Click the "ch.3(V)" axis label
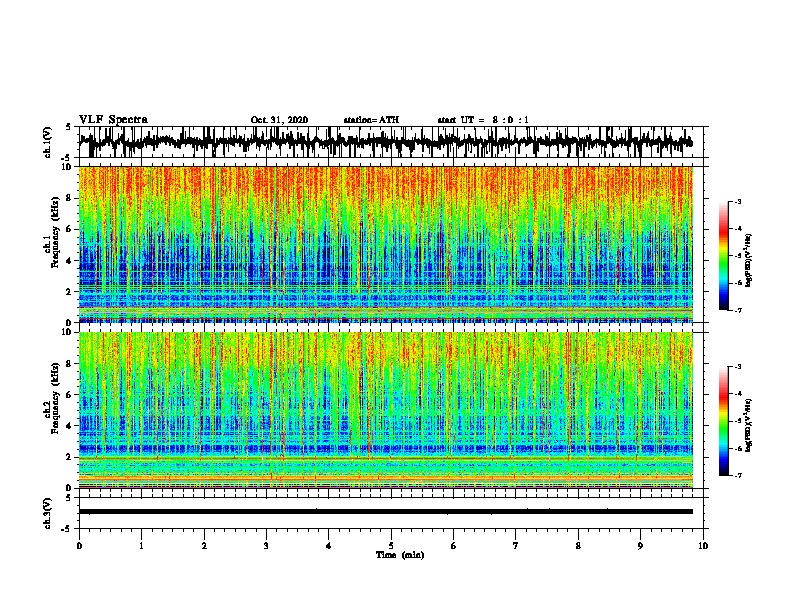 (48, 513)
